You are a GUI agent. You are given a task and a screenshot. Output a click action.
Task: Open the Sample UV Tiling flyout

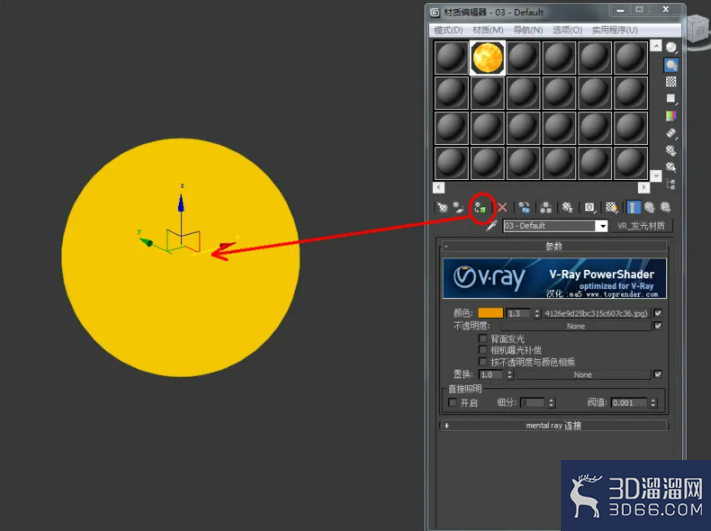(671, 98)
